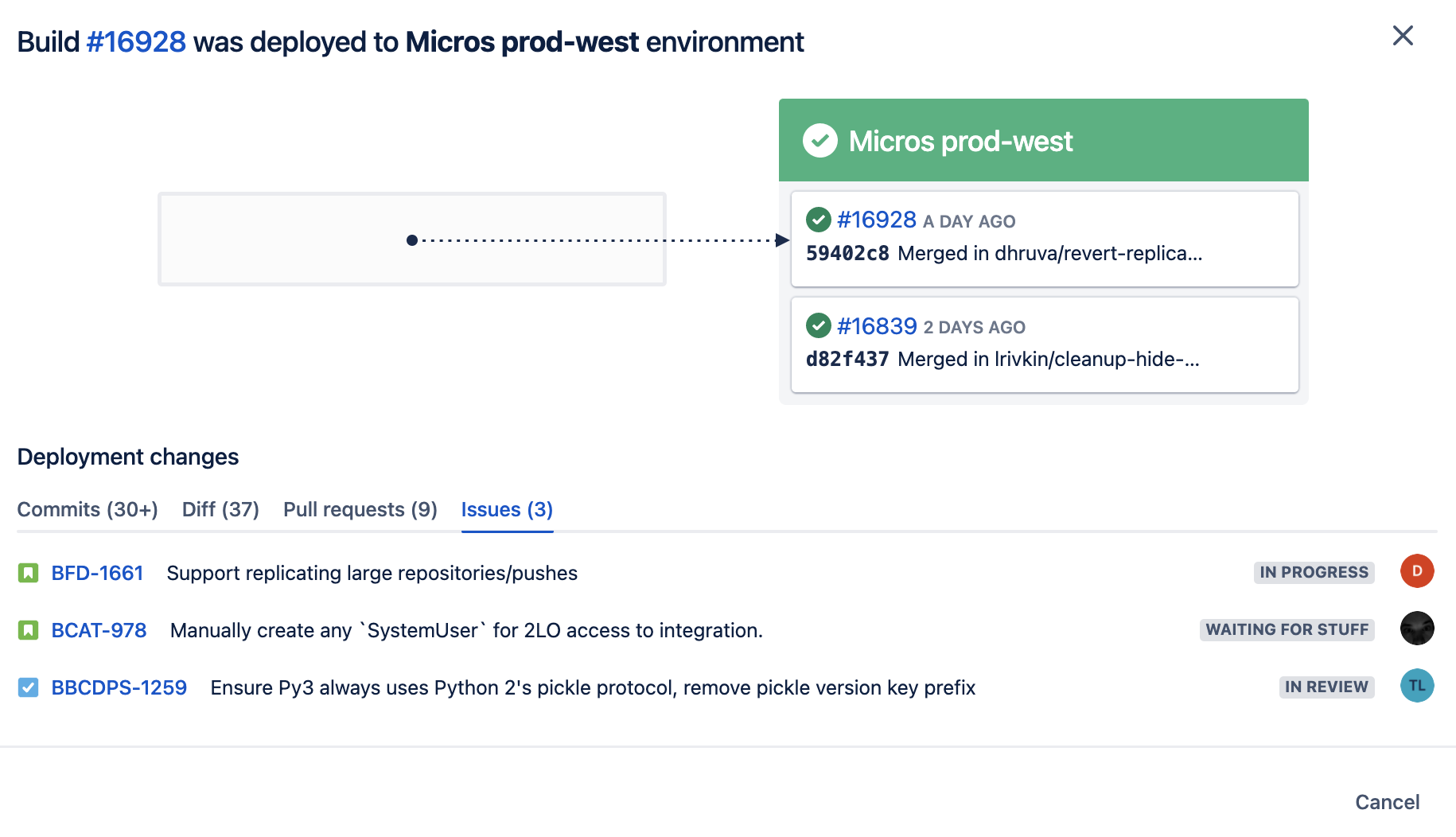This screenshot has height=837, width=1456.
Task: Switch to the Commits (30+) tab
Action: pos(88,509)
